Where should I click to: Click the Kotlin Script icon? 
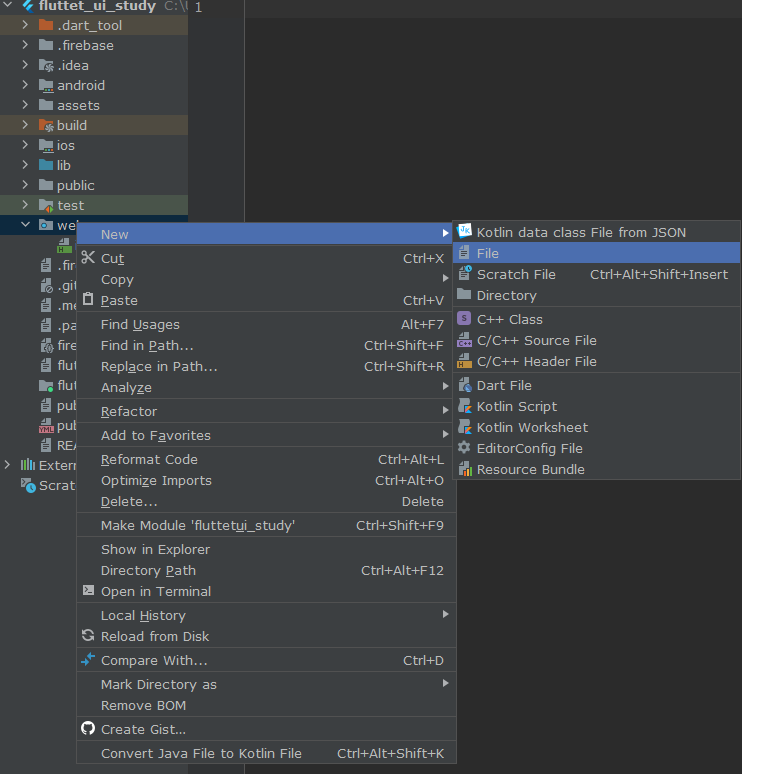point(465,406)
